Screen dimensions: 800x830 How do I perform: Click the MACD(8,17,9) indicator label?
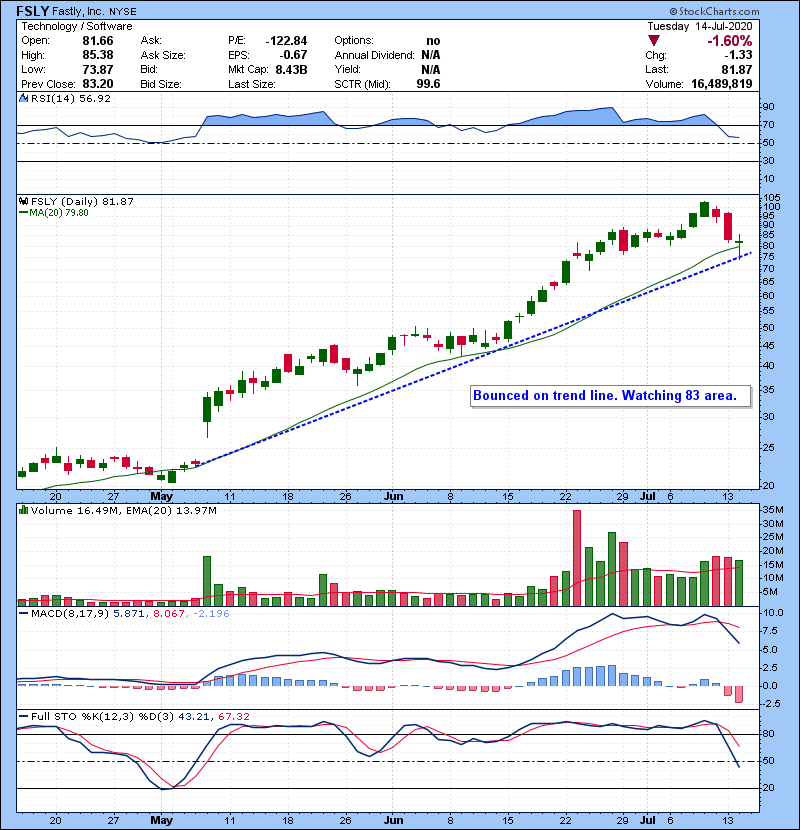(x=70, y=614)
